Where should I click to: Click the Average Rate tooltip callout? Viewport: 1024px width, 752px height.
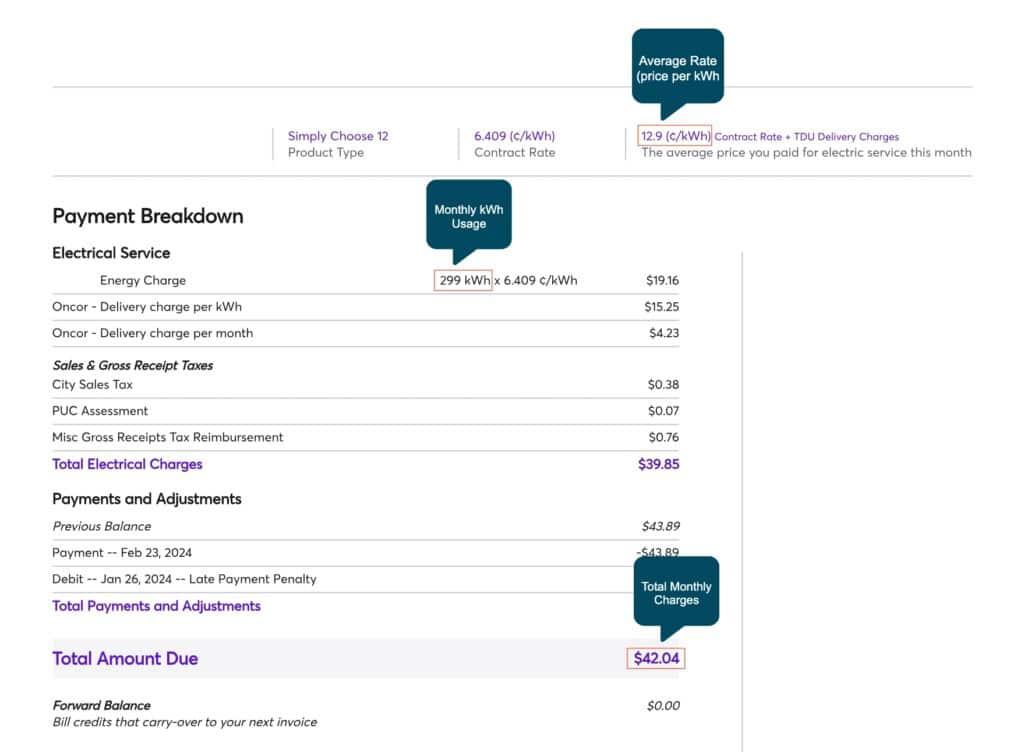tap(679, 66)
